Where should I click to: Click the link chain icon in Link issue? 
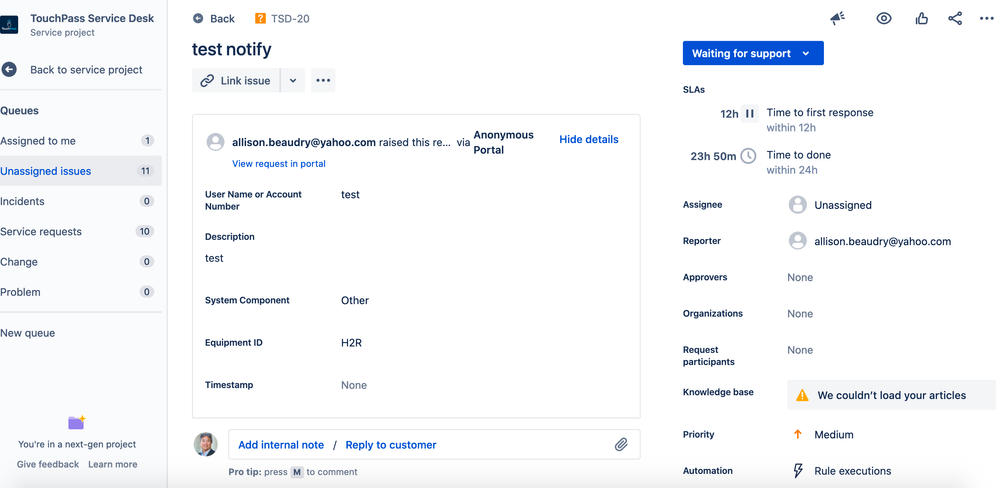[207, 81]
